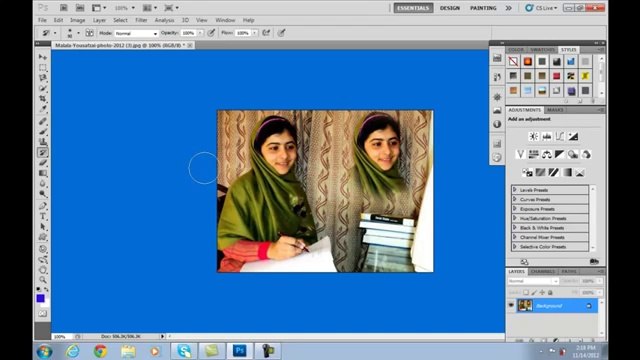Select the Crop tool
The height and width of the screenshot is (360, 640).
click(x=43, y=99)
